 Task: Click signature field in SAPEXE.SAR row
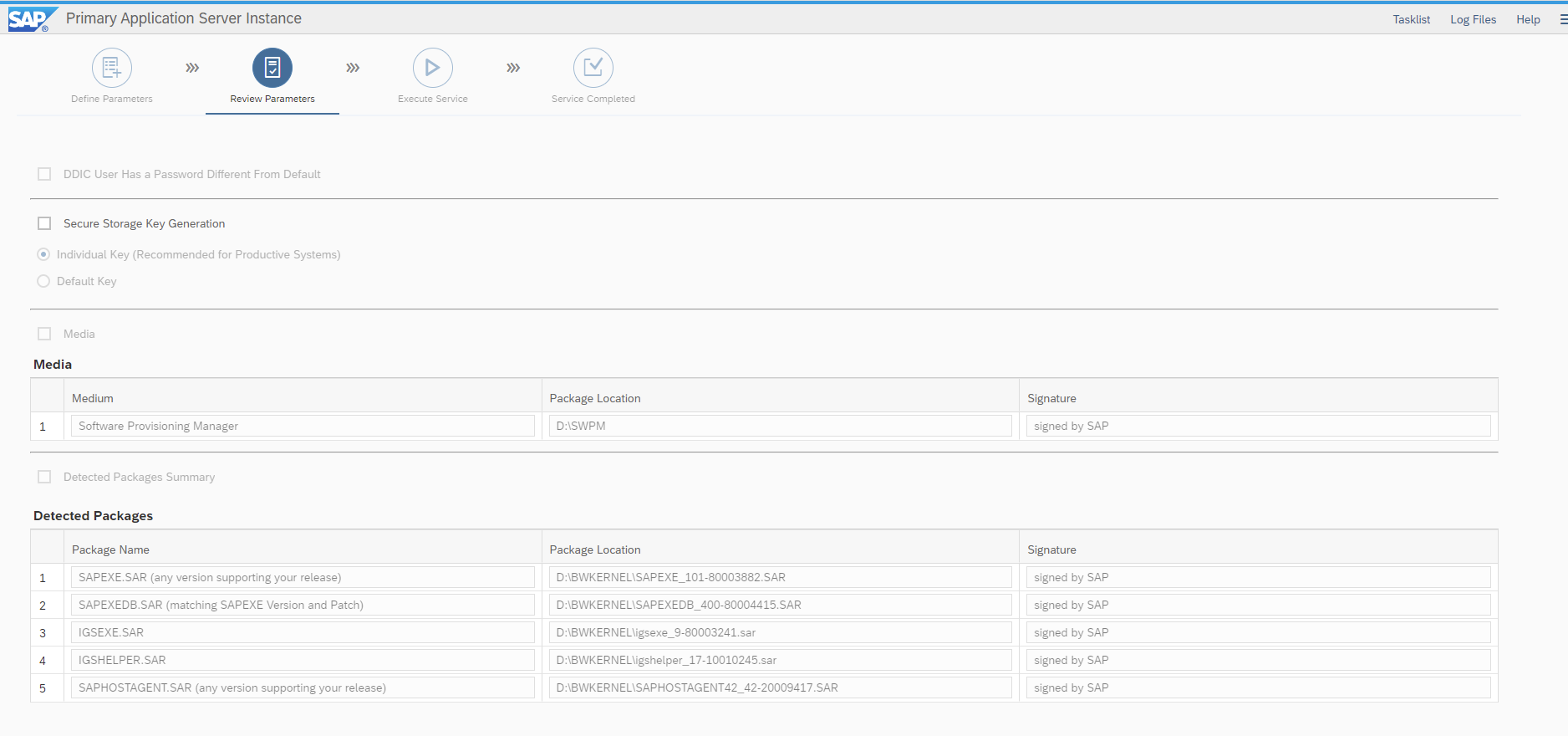1258,577
